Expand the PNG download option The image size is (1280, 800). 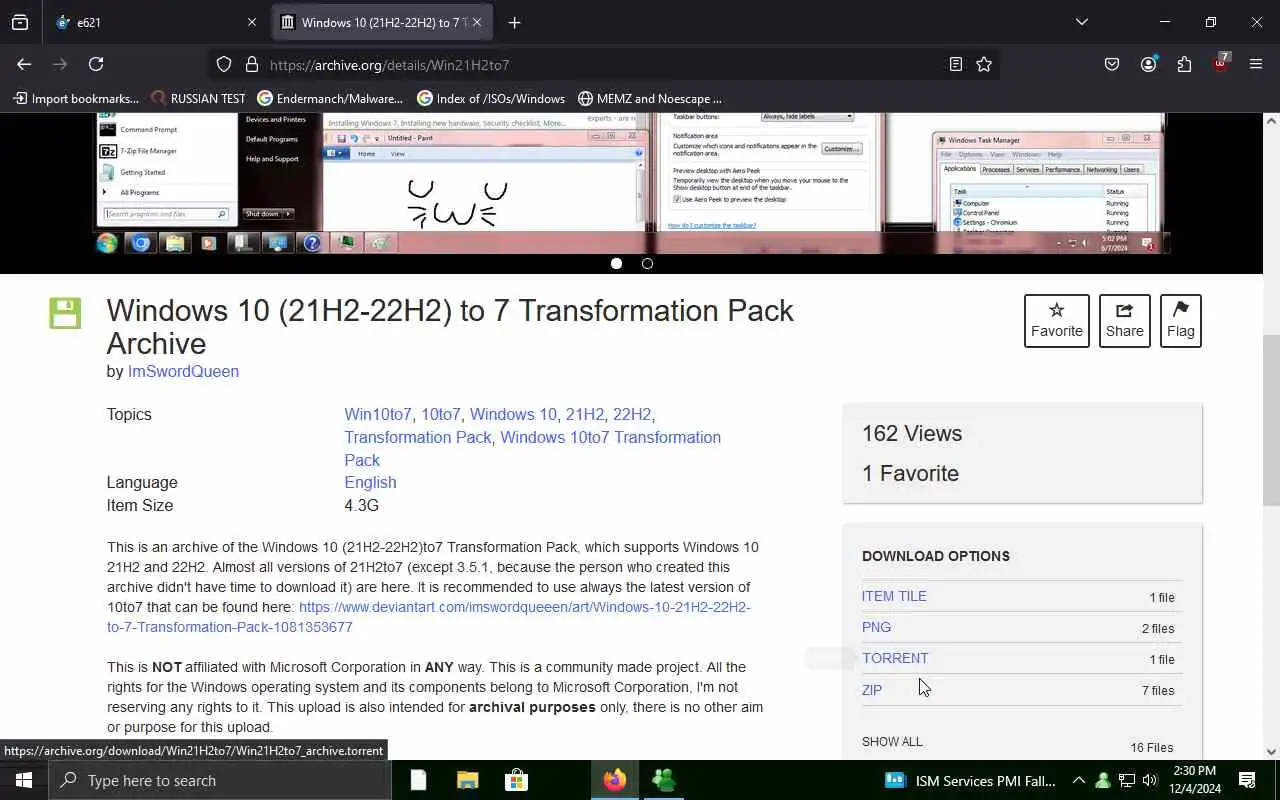point(876,627)
